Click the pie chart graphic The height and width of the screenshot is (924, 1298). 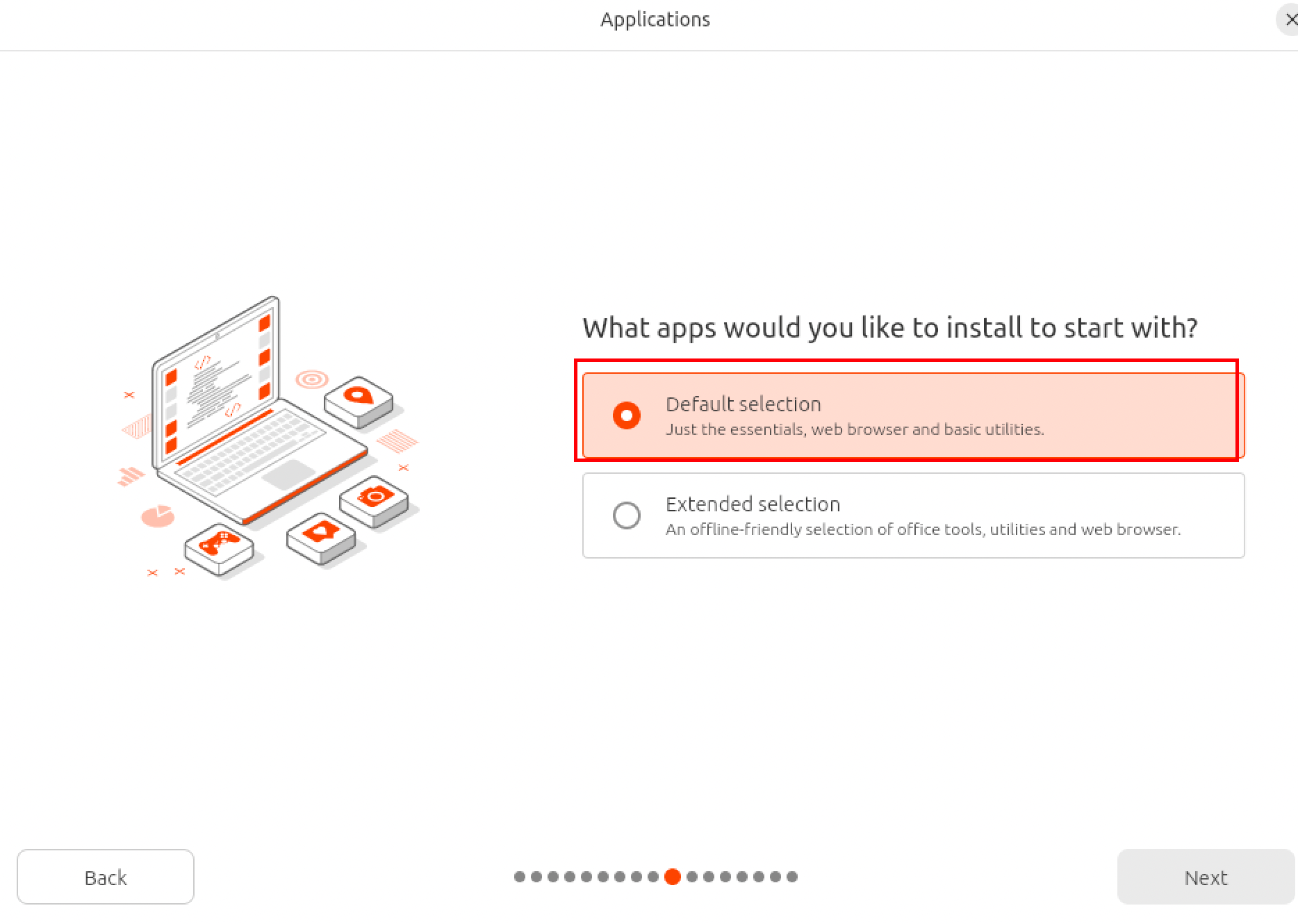158,516
